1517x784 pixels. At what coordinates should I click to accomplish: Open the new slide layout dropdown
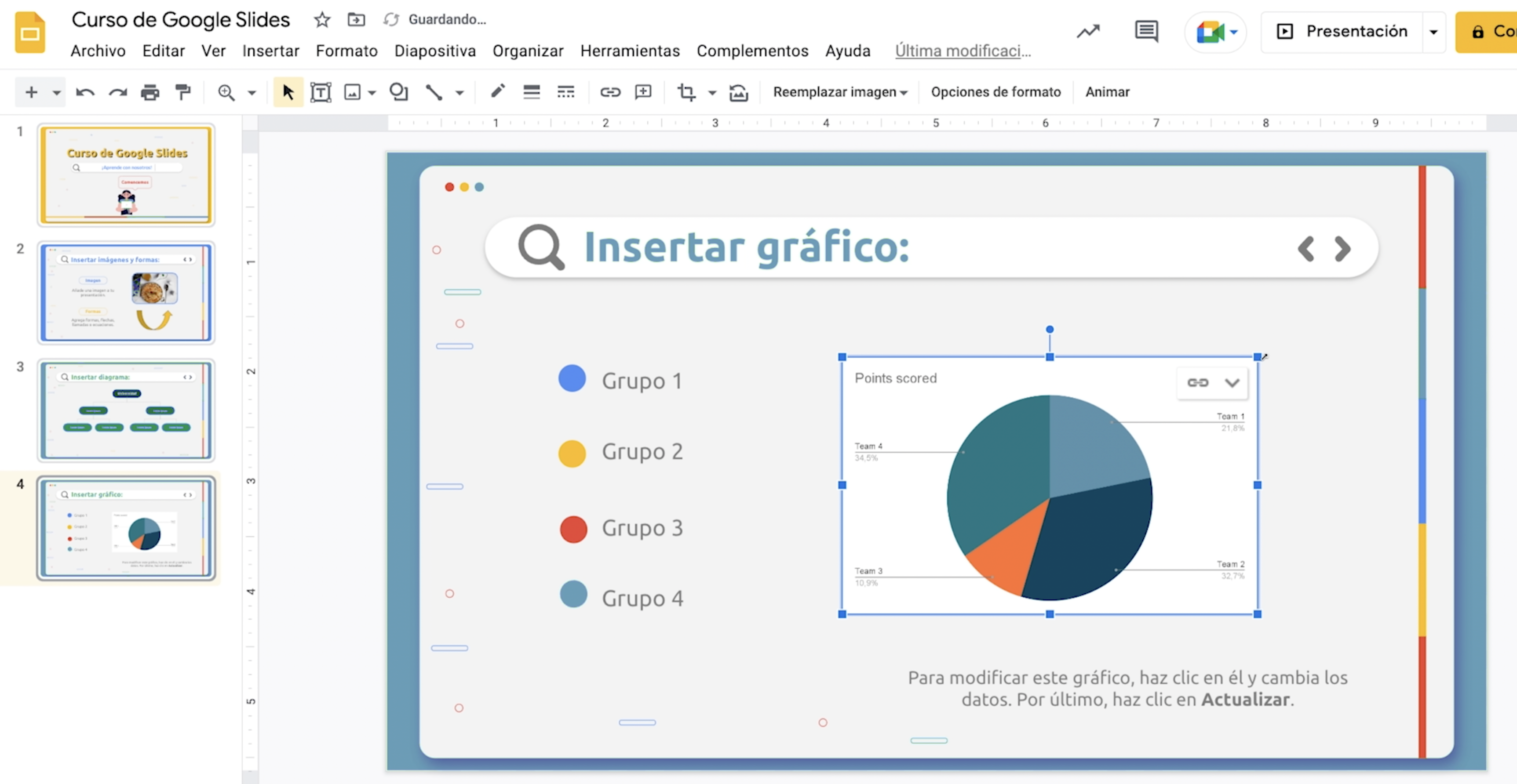[x=57, y=92]
